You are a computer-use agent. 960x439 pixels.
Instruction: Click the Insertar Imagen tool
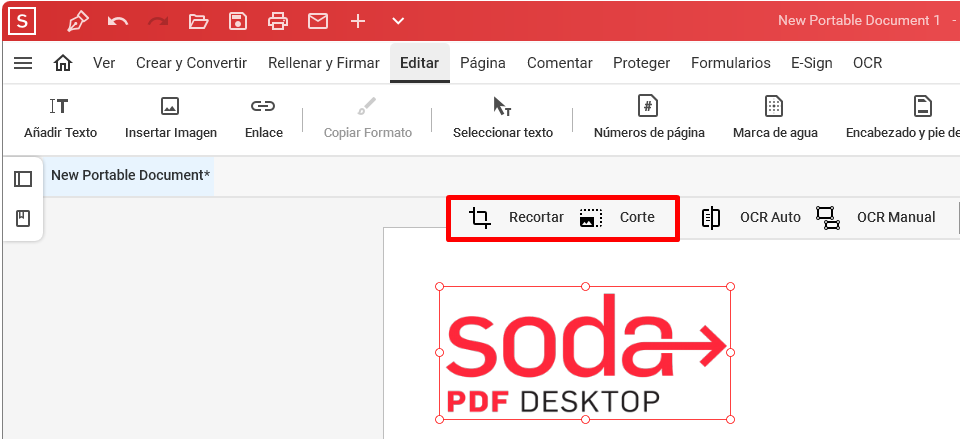171,118
